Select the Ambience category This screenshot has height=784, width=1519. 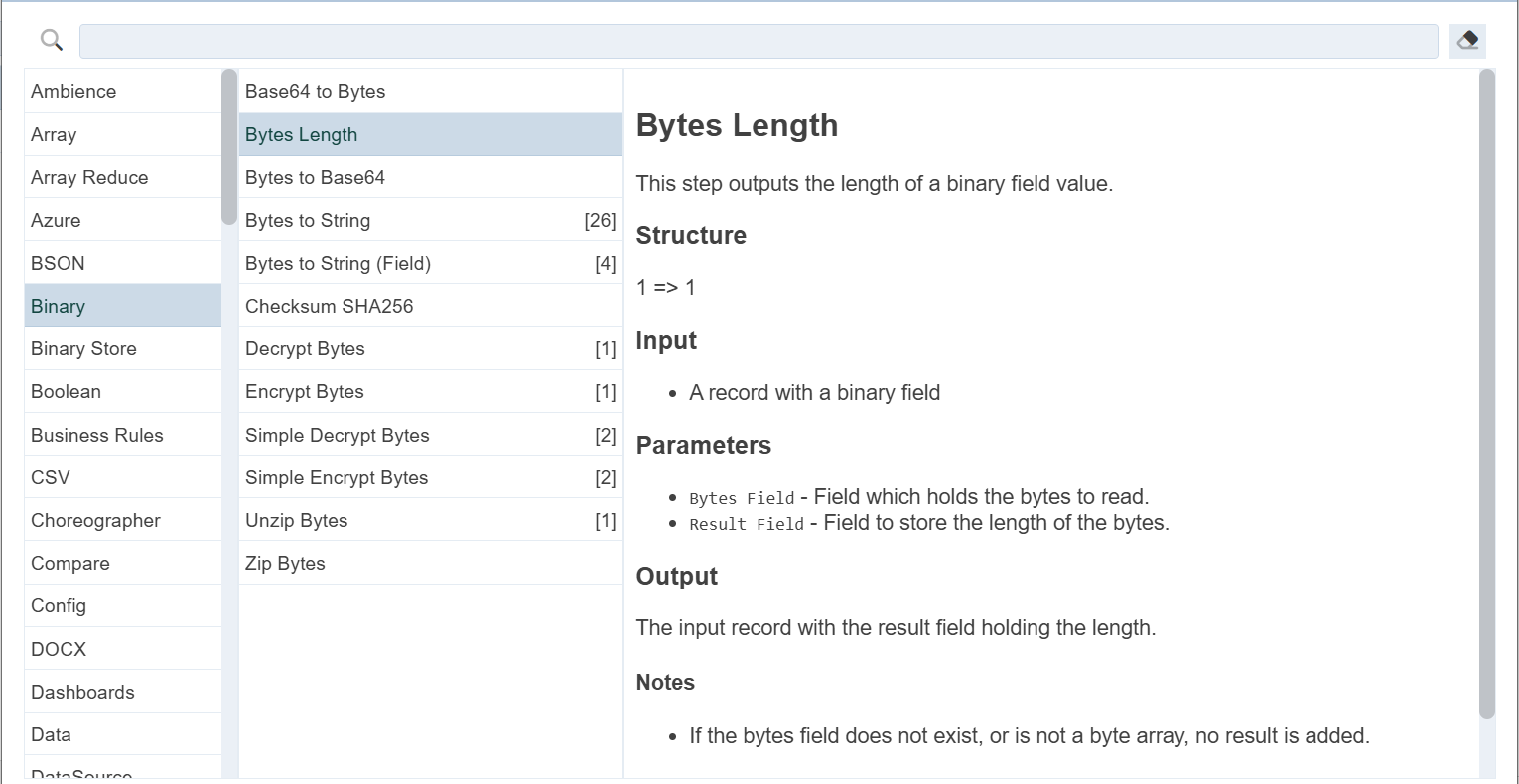pos(73,92)
